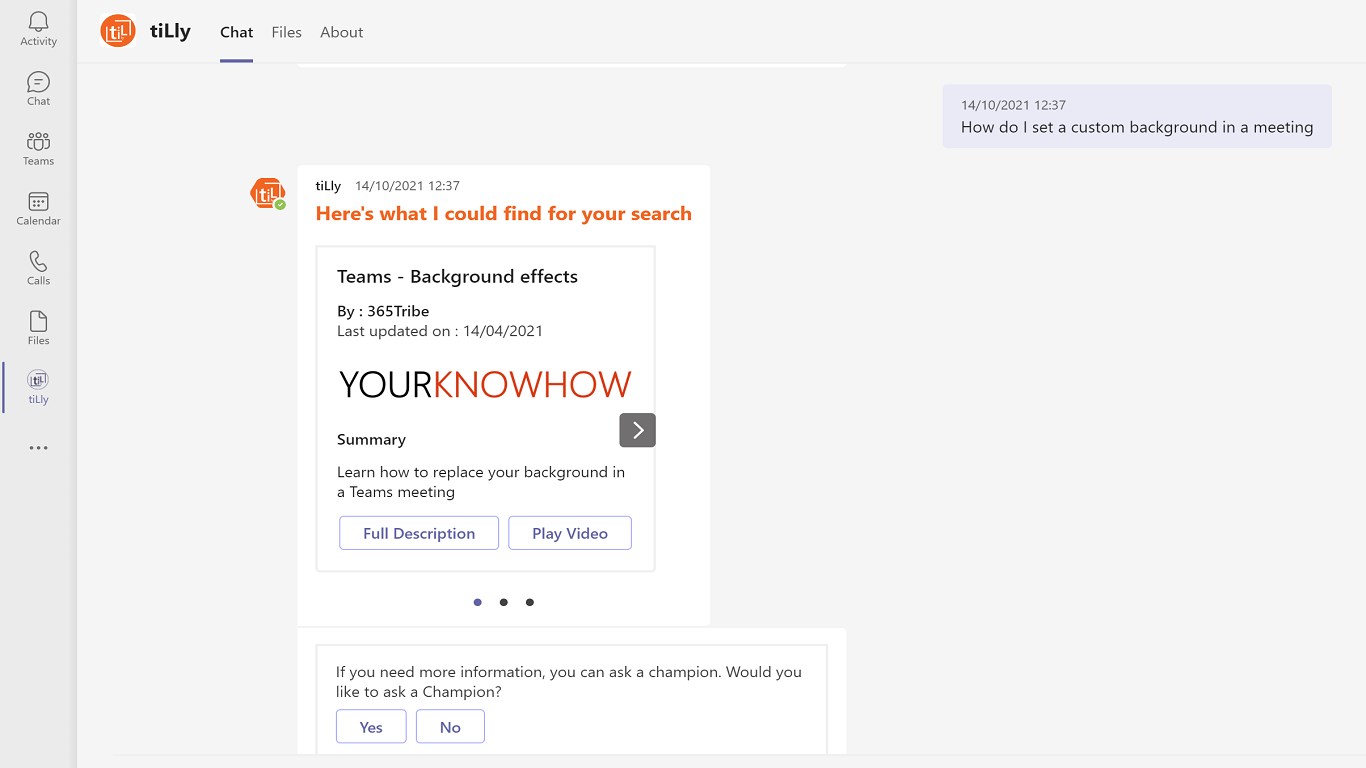Answer No to ask a Champion
Image resolution: width=1366 pixels, height=768 pixels.
point(450,727)
